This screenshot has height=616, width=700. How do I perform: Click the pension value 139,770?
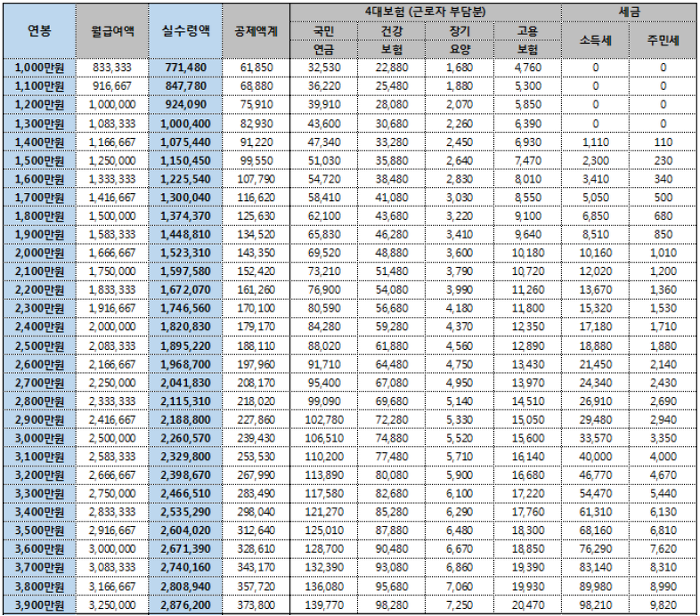tap(324, 606)
